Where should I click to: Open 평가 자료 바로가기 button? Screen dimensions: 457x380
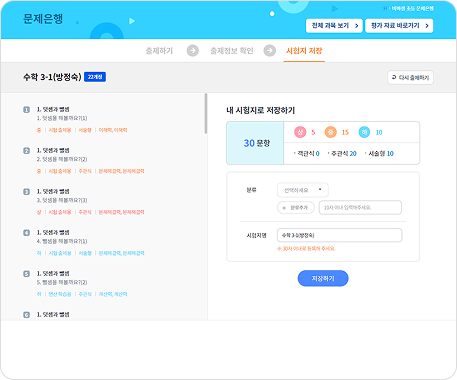tap(399, 26)
